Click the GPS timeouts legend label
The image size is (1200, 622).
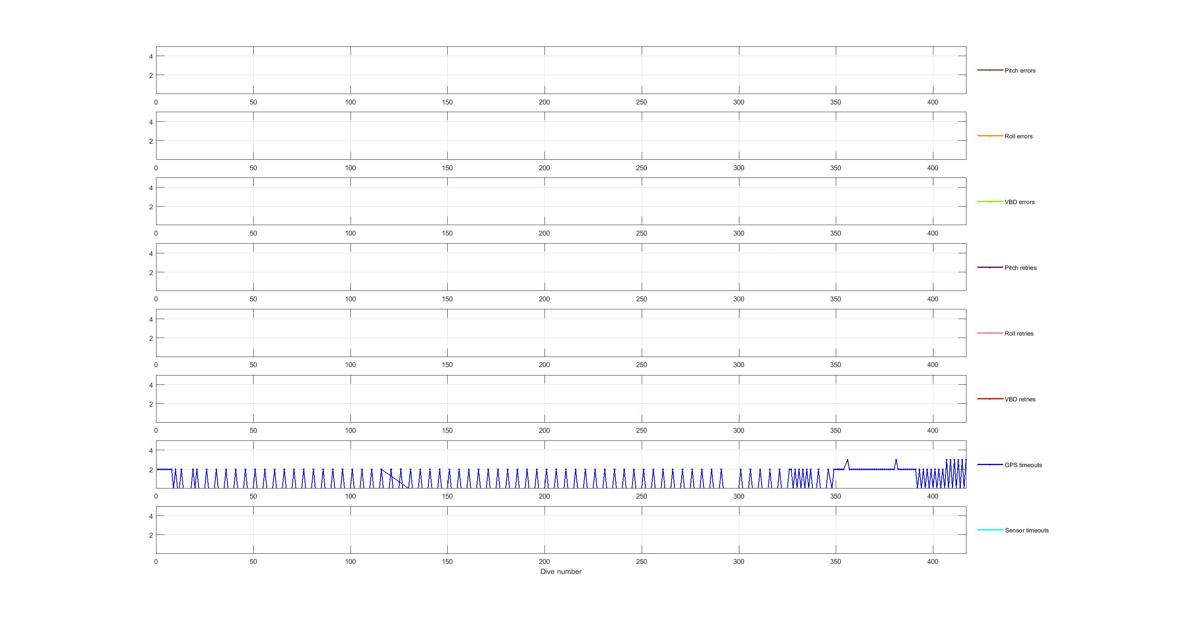1023,465
